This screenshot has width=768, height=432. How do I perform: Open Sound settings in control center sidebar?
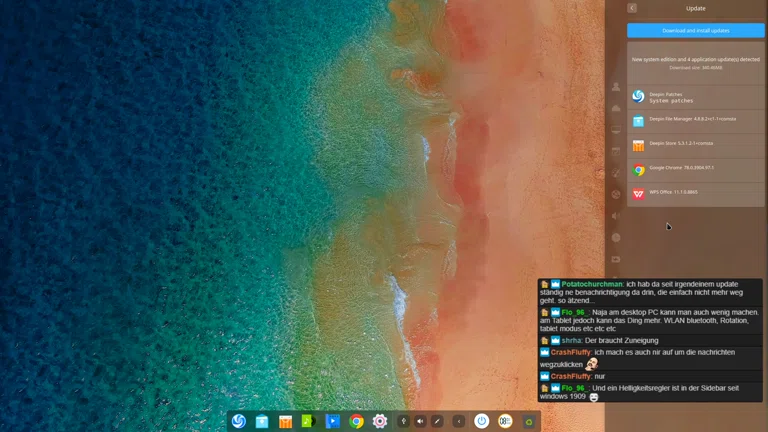616,216
